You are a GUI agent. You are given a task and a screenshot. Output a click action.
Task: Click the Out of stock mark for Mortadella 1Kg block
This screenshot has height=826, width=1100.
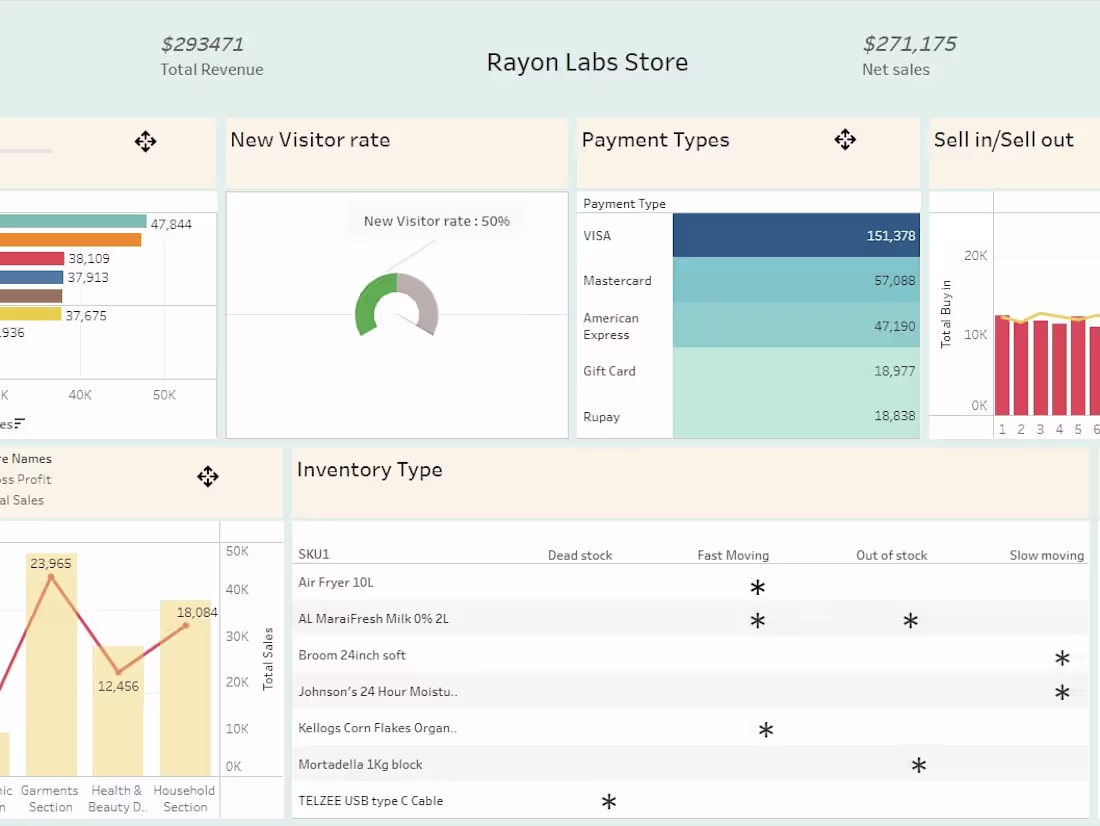[x=918, y=765]
